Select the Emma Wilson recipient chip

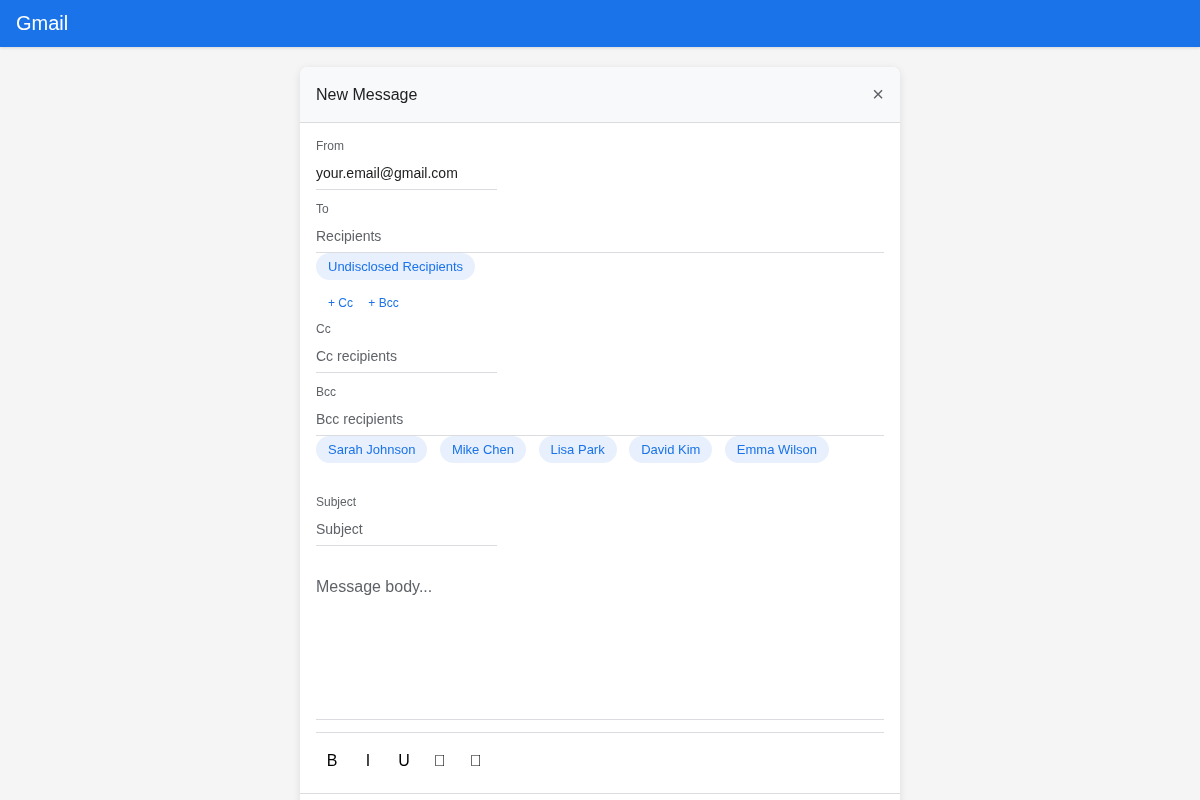[776, 449]
